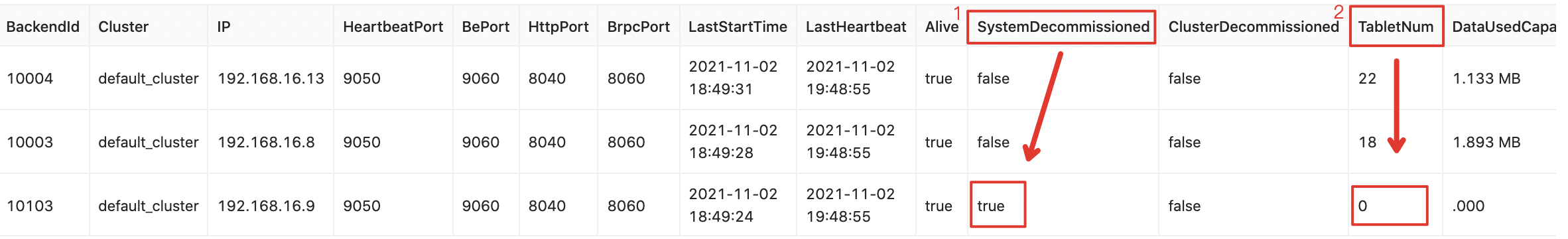This screenshot has width=1568, height=239.
Task: Select the LastStartTime column header
Action: [x=738, y=27]
